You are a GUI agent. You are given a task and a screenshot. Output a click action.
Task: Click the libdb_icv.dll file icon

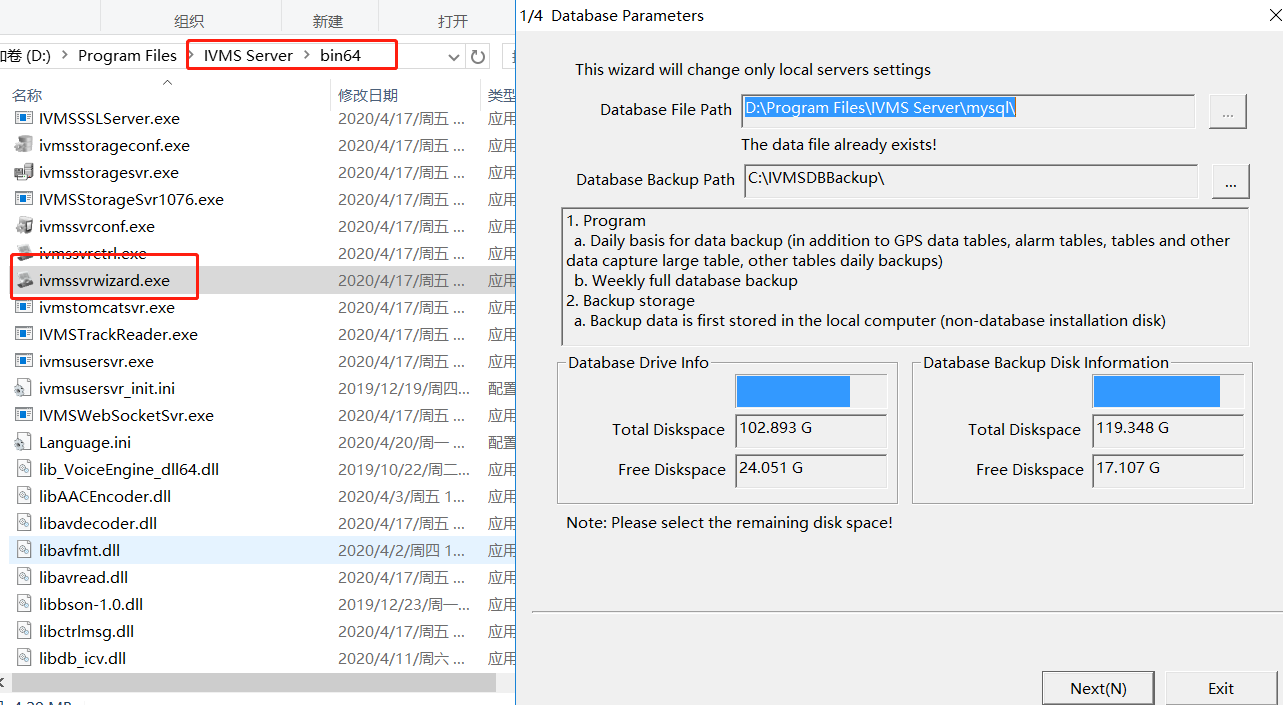24,658
